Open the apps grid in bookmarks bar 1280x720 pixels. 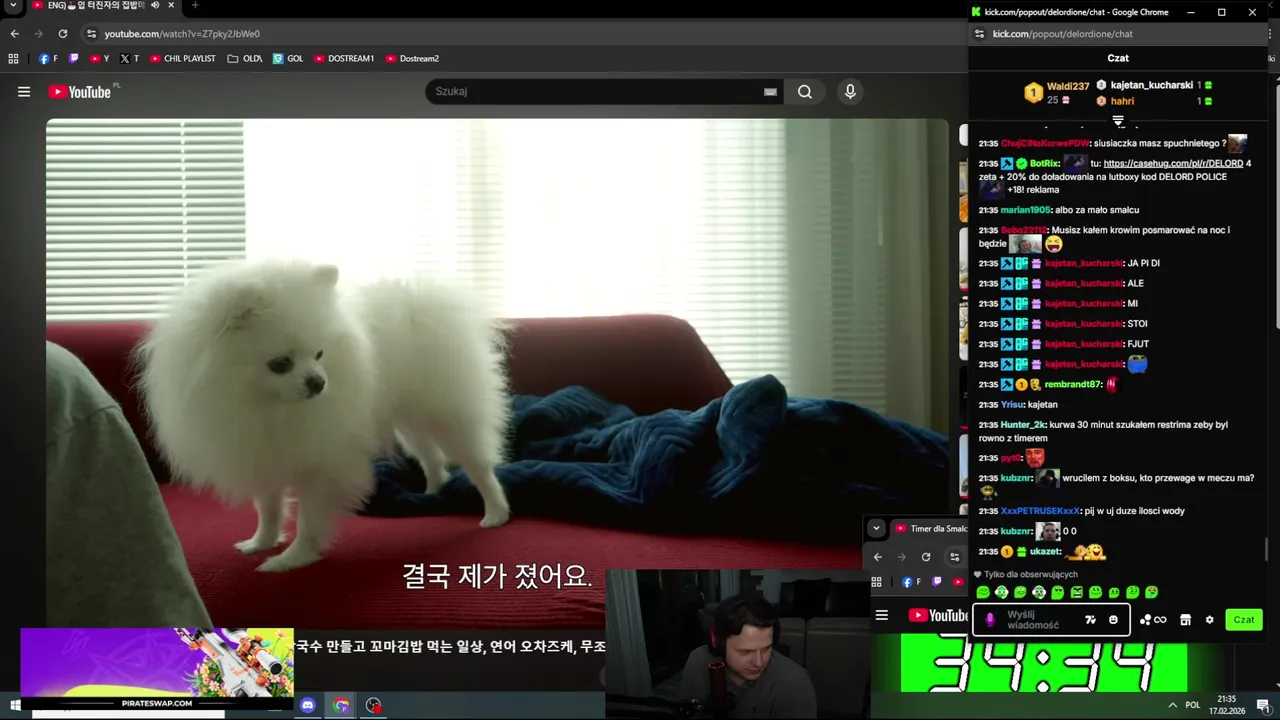click(x=14, y=59)
